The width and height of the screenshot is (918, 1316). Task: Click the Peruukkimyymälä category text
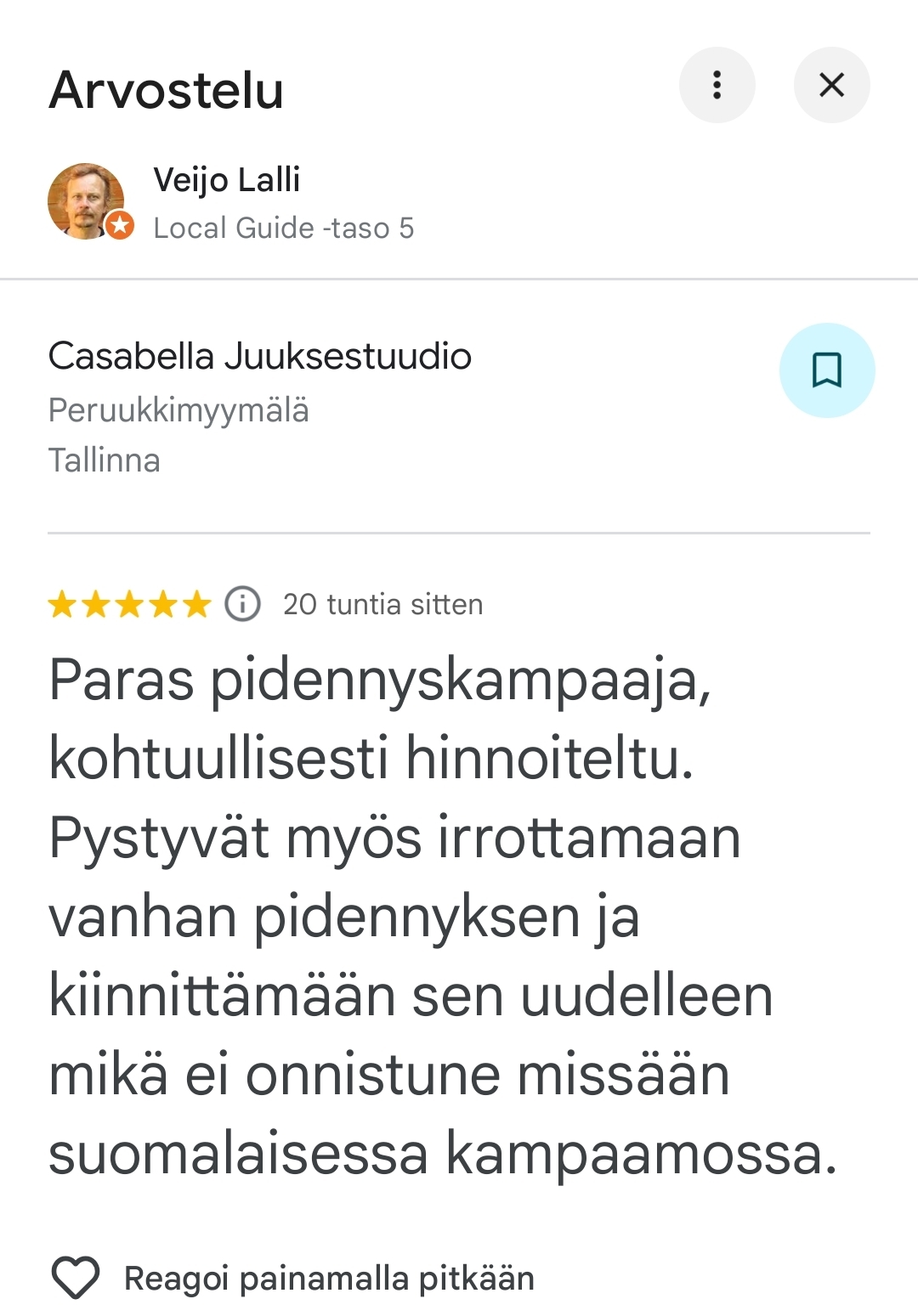178,410
